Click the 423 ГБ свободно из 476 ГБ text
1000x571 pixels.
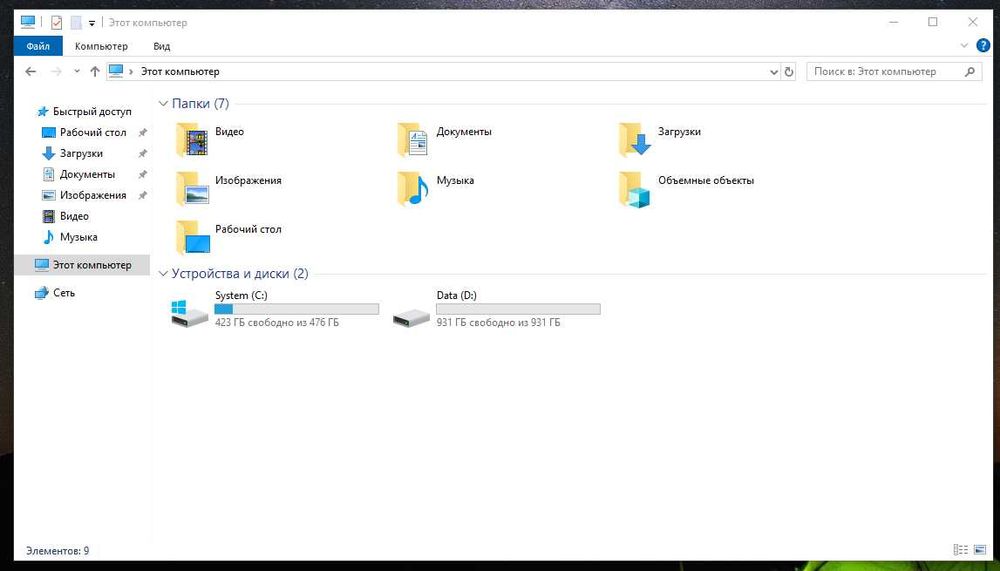(x=277, y=322)
